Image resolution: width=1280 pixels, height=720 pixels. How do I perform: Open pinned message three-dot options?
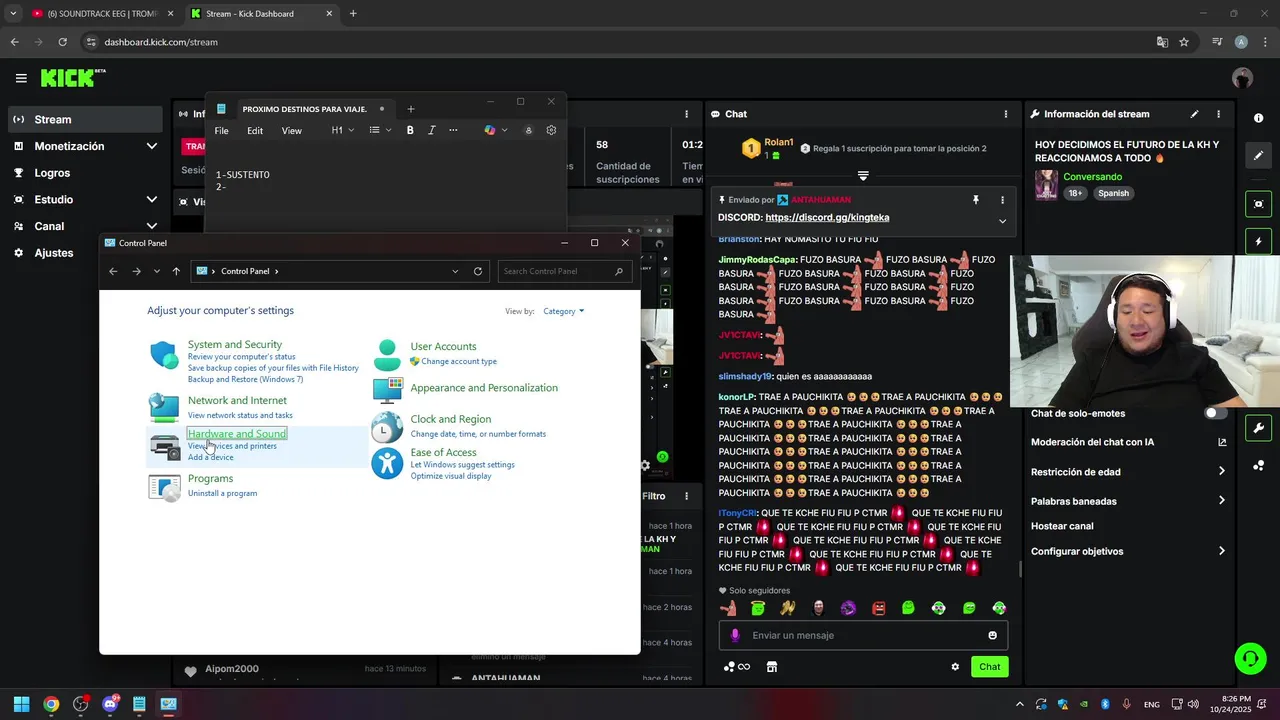tap(1002, 200)
